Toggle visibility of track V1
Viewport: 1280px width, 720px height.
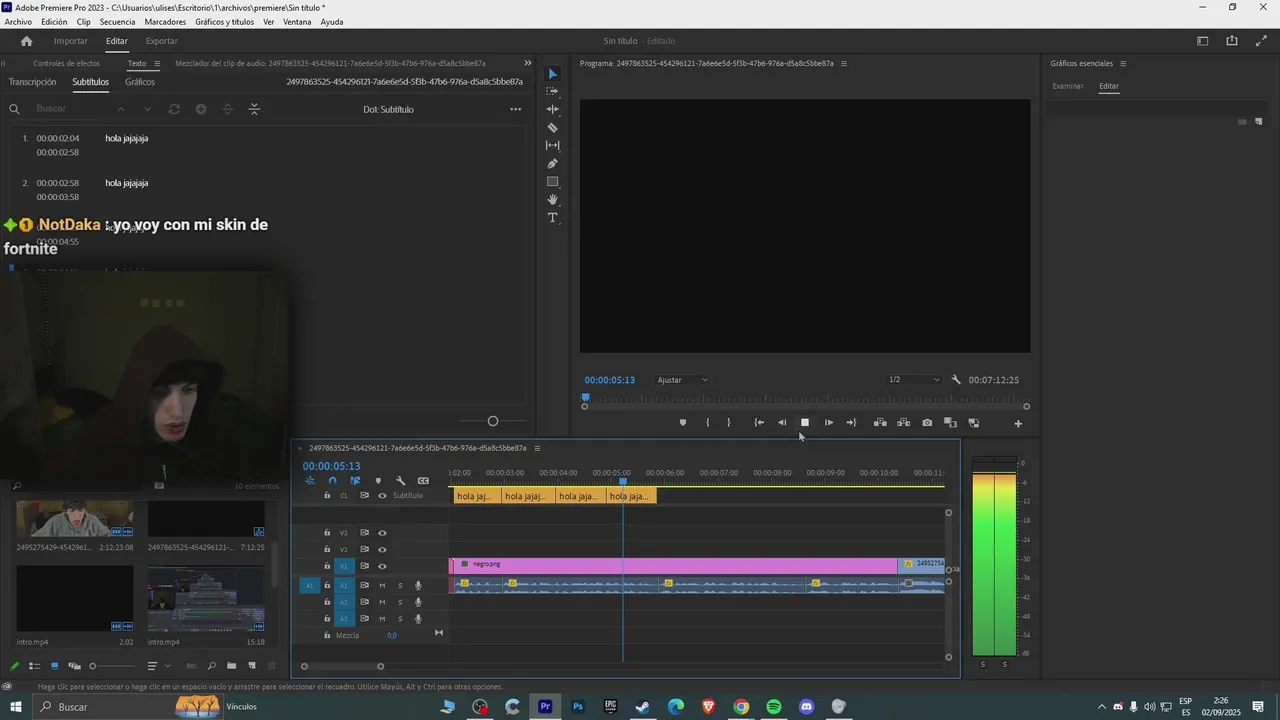click(x=382, y=566)
